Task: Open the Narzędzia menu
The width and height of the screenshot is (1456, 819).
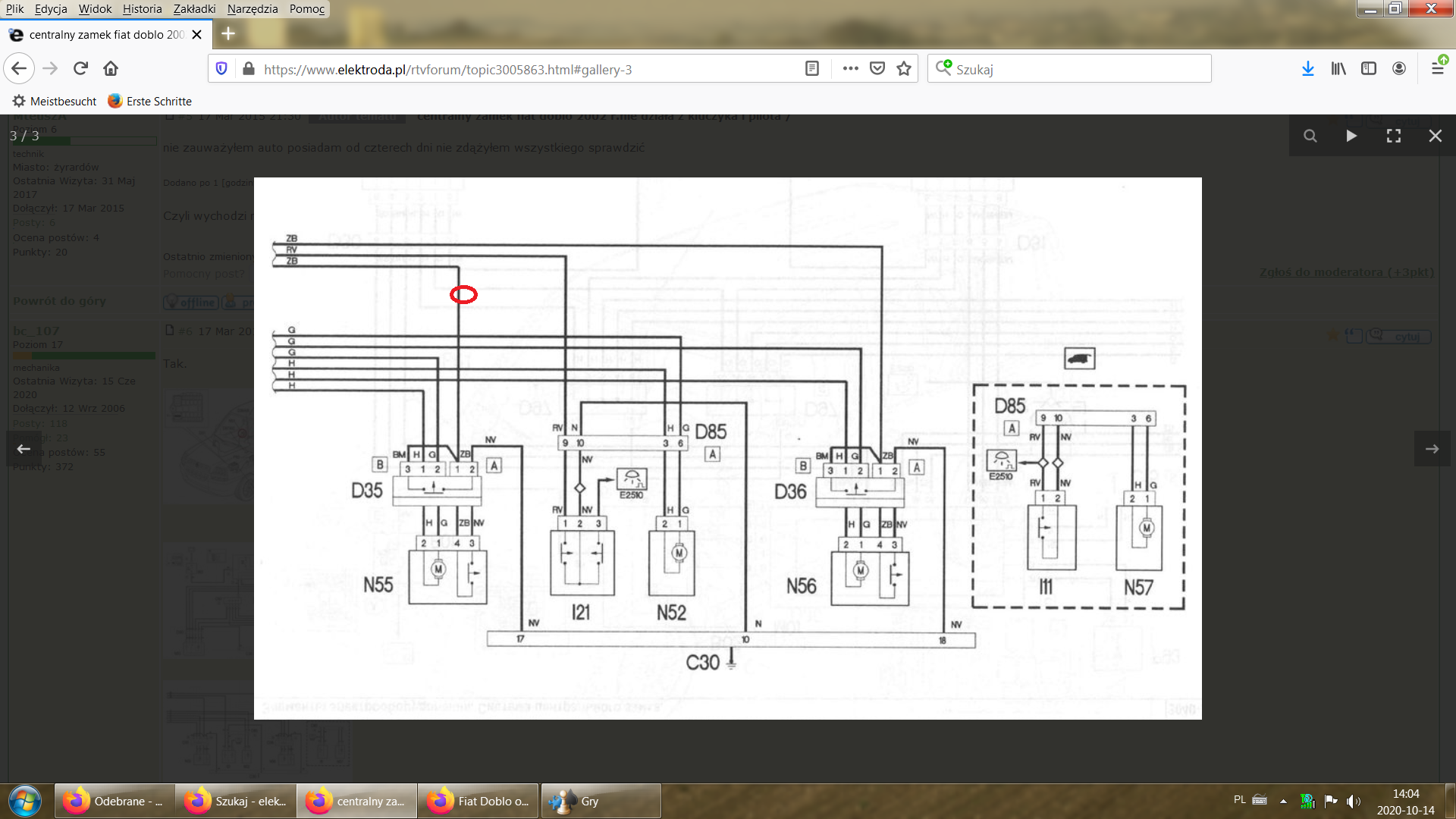Action: coord(253,9)
